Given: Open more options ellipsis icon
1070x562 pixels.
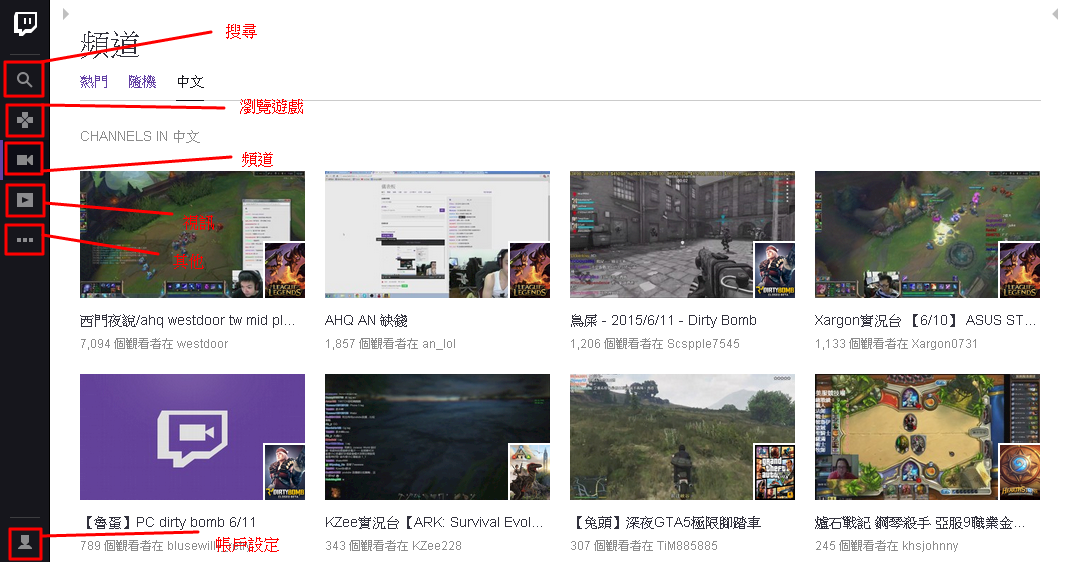Looking at the screenshot, I should [25, 240].
